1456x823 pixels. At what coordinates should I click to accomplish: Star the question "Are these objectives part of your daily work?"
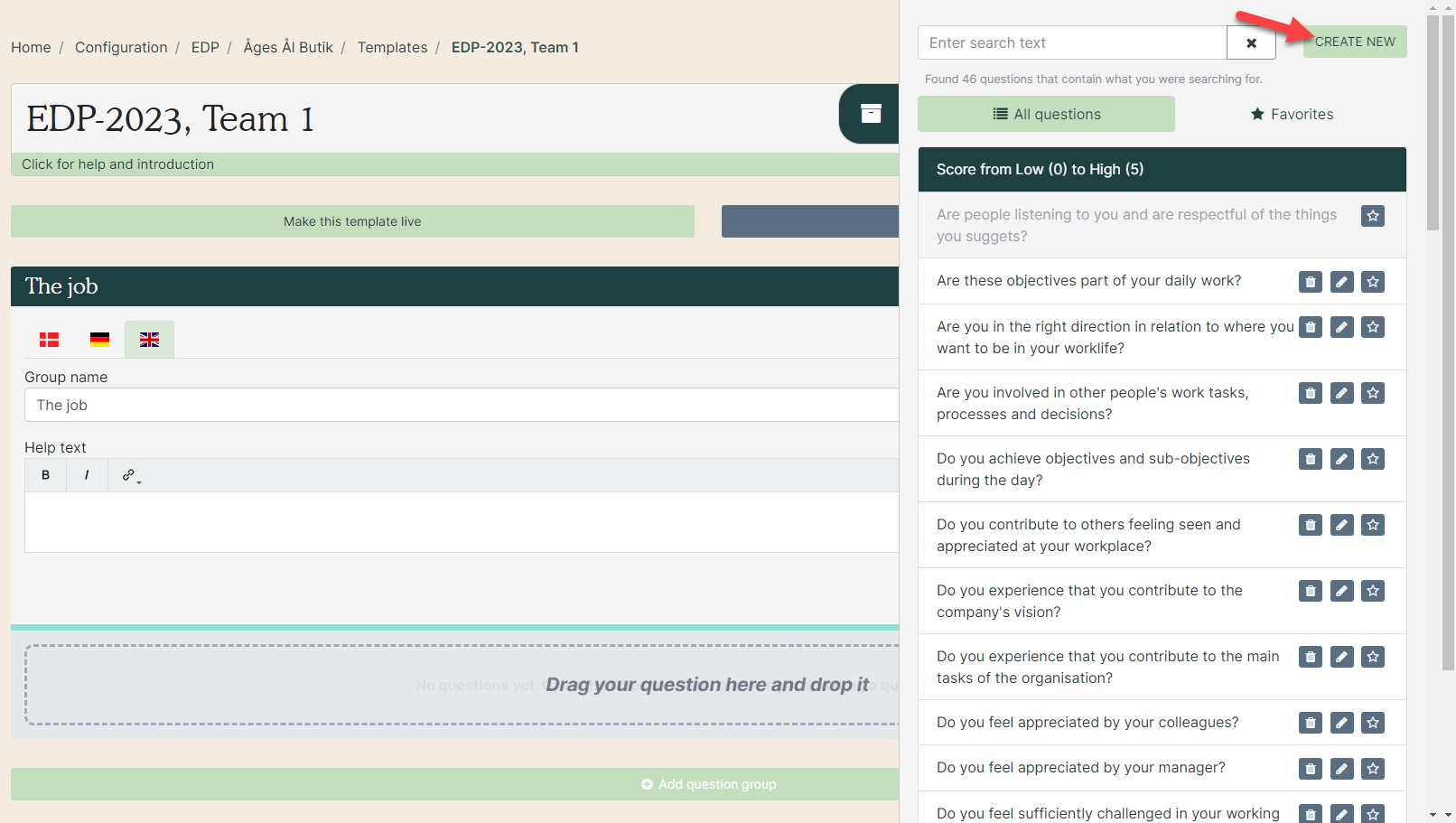[1373, 281]
